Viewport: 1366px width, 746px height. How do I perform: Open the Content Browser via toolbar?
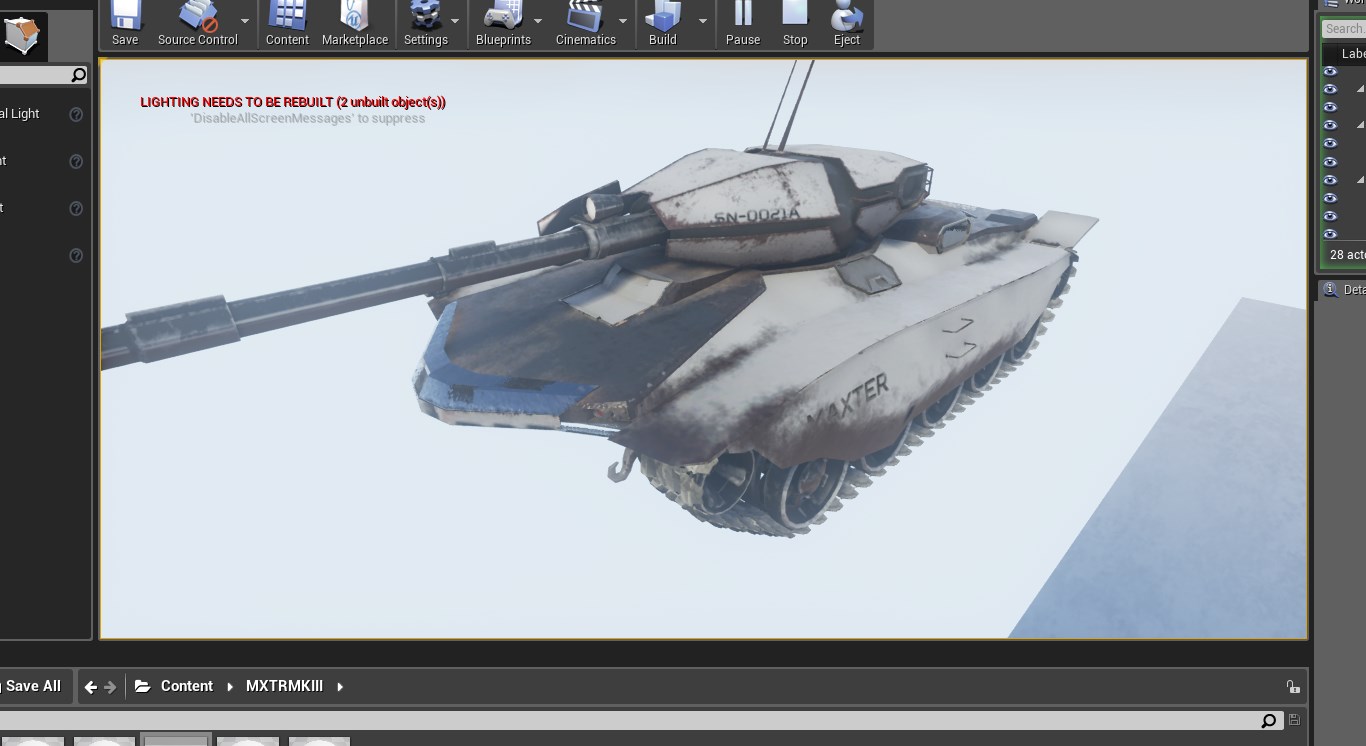click(x=287, y=20)
